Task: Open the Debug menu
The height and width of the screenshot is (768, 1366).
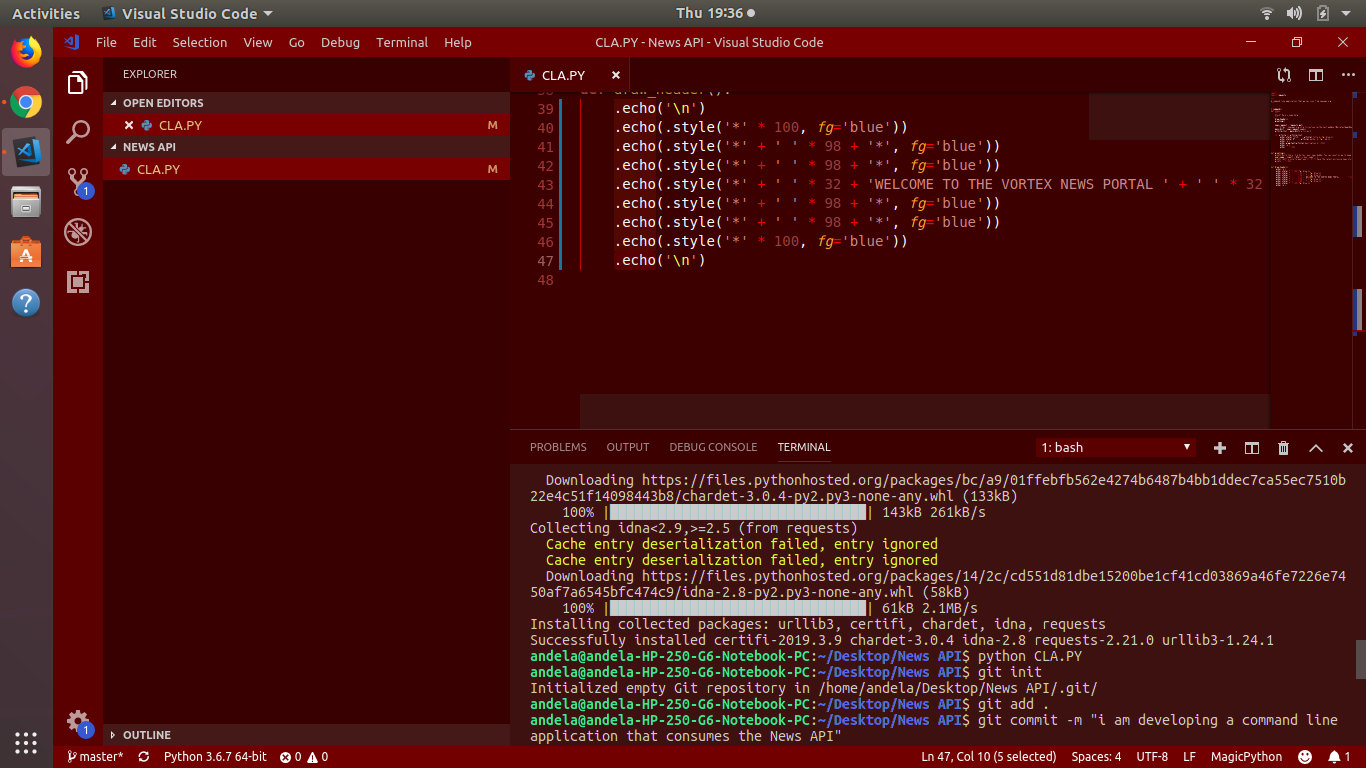Action: pyautogui.click(x=340, y=42)
